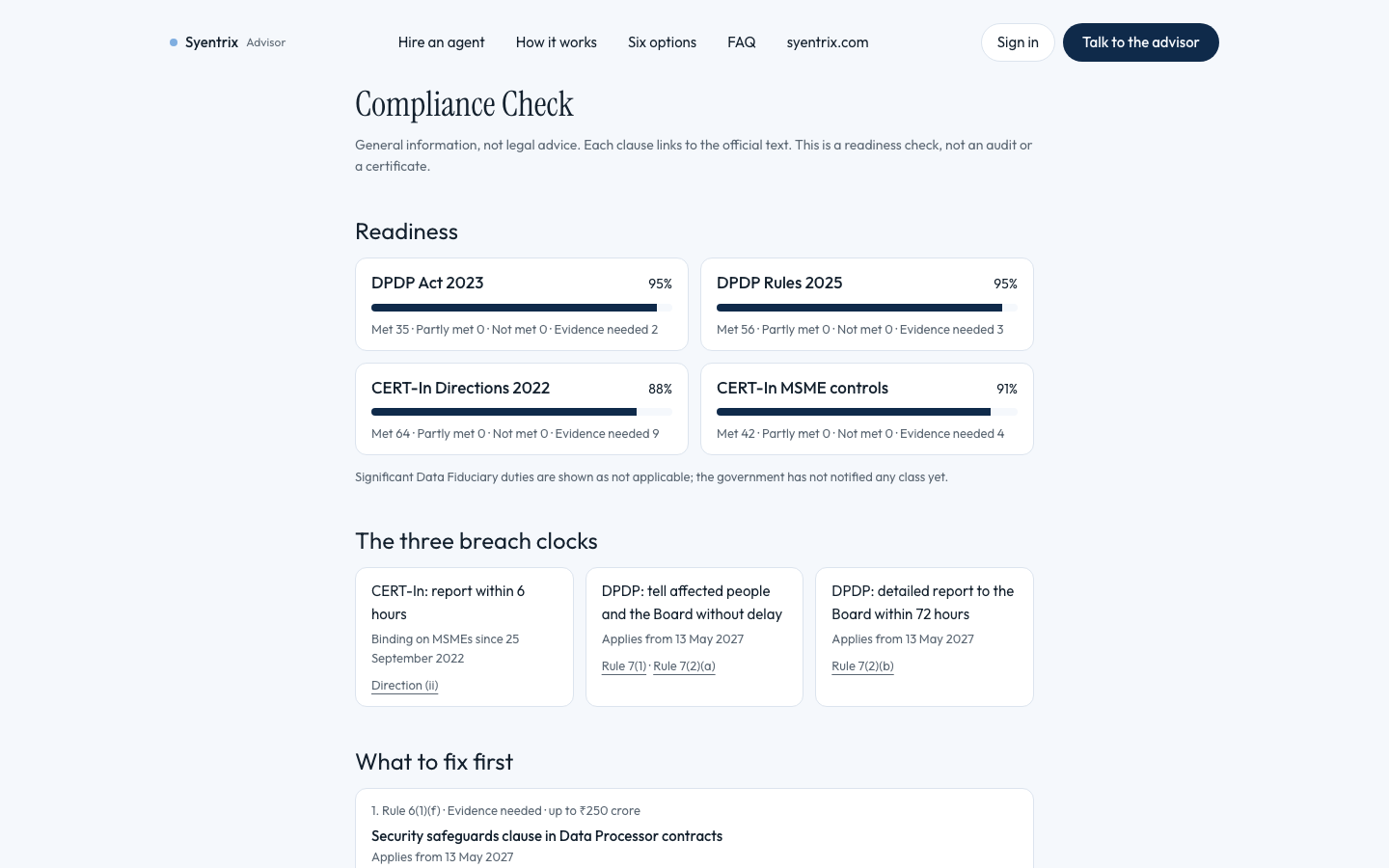Open the Rule 7(2)(a) link
Screen dimensions: 1389x868
684,666
